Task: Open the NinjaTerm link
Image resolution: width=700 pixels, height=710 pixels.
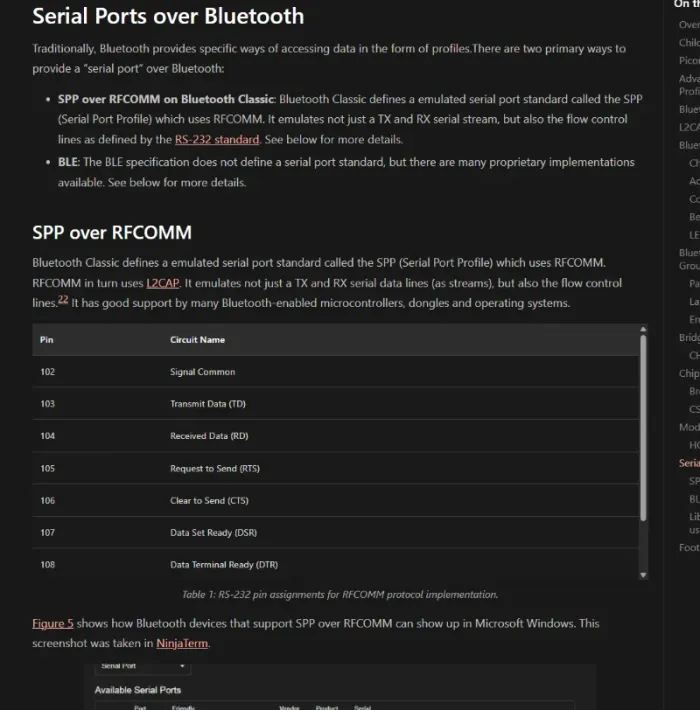Action: coord(182,643)
